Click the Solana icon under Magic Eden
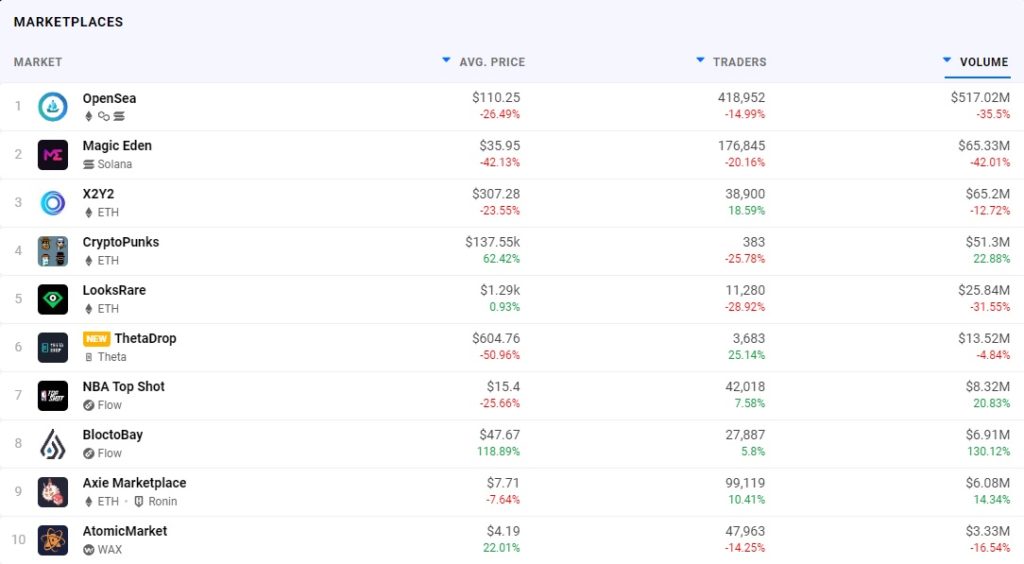 89,164
